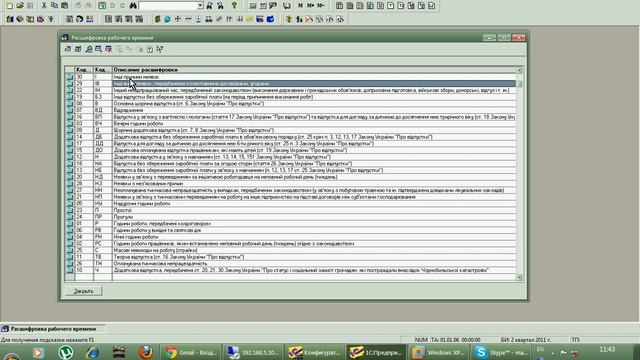The height and width of the screenshot is (360, 640).
Task: Click the black-and-white circle icon in second toolbar
Action: click(x=80, y=19)
